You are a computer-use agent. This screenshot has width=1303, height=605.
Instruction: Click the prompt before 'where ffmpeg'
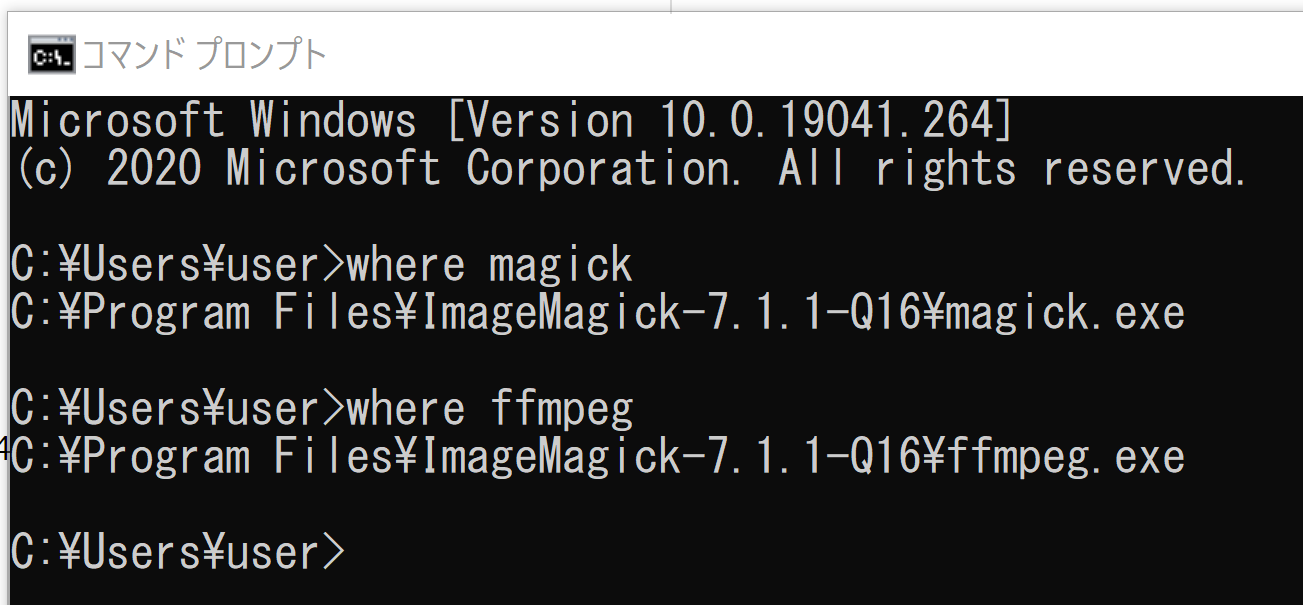pyautogui.click(x=178, y=409)
